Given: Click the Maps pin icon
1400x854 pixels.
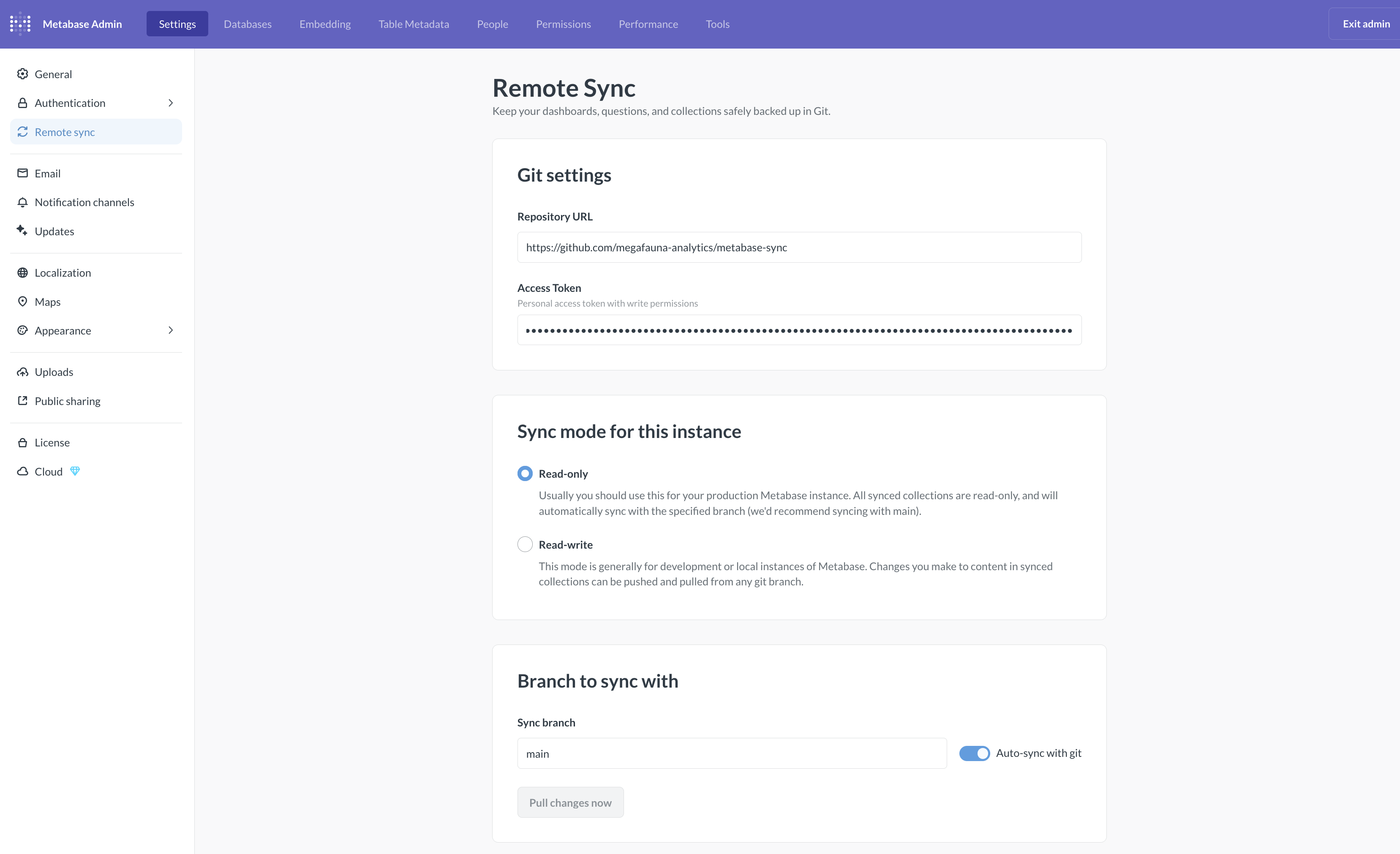Looking at the screenshot, I should [23, 302].
